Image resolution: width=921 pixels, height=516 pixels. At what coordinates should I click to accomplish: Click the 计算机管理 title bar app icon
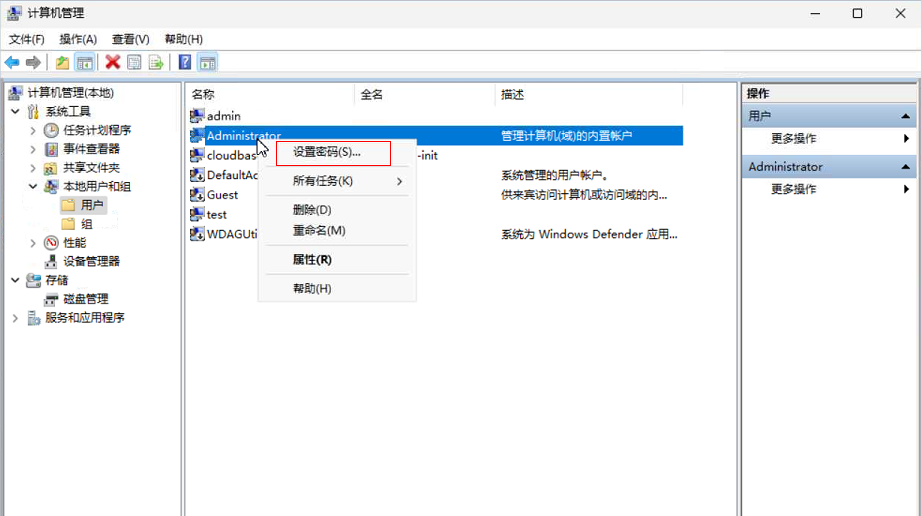pyautogui.click(x=14, y=13)
